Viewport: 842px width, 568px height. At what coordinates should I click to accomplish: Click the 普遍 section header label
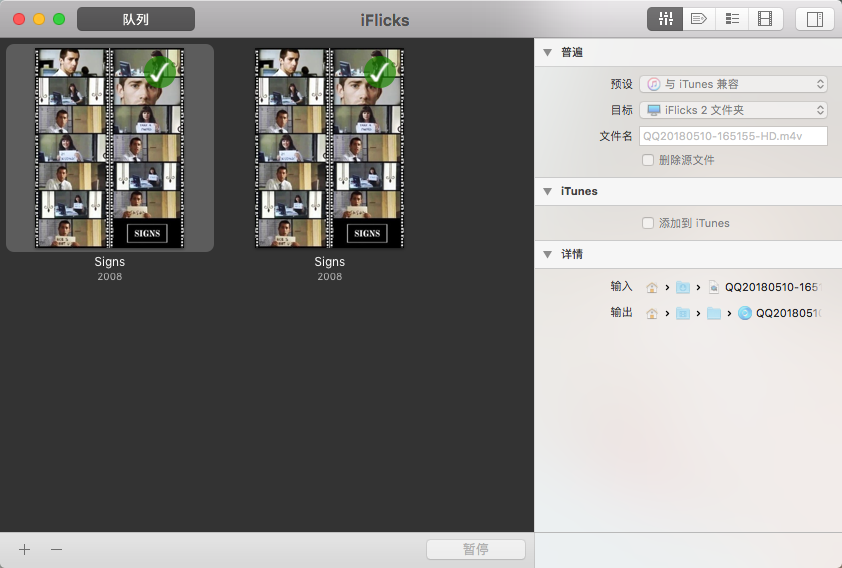572,53
